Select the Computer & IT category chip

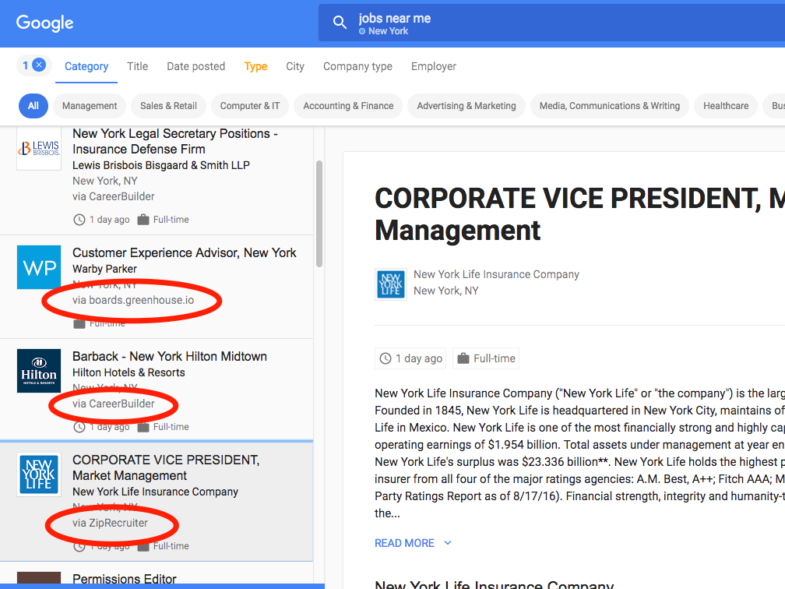250,106
